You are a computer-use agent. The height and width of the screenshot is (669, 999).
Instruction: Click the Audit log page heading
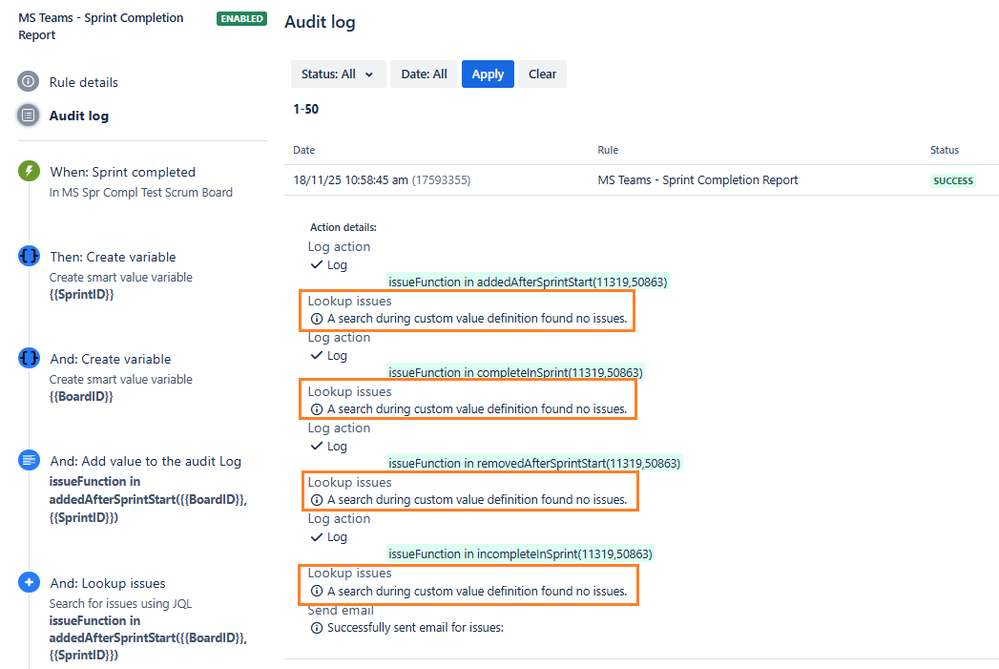[x=320, y=22]
